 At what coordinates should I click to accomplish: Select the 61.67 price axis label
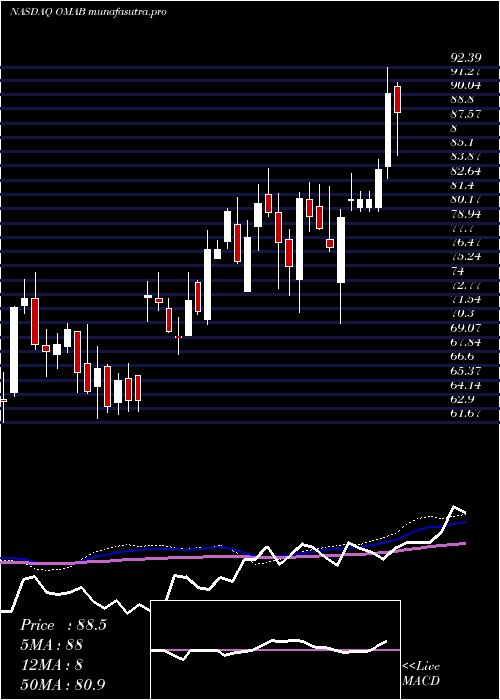click(x=466, y=413)
